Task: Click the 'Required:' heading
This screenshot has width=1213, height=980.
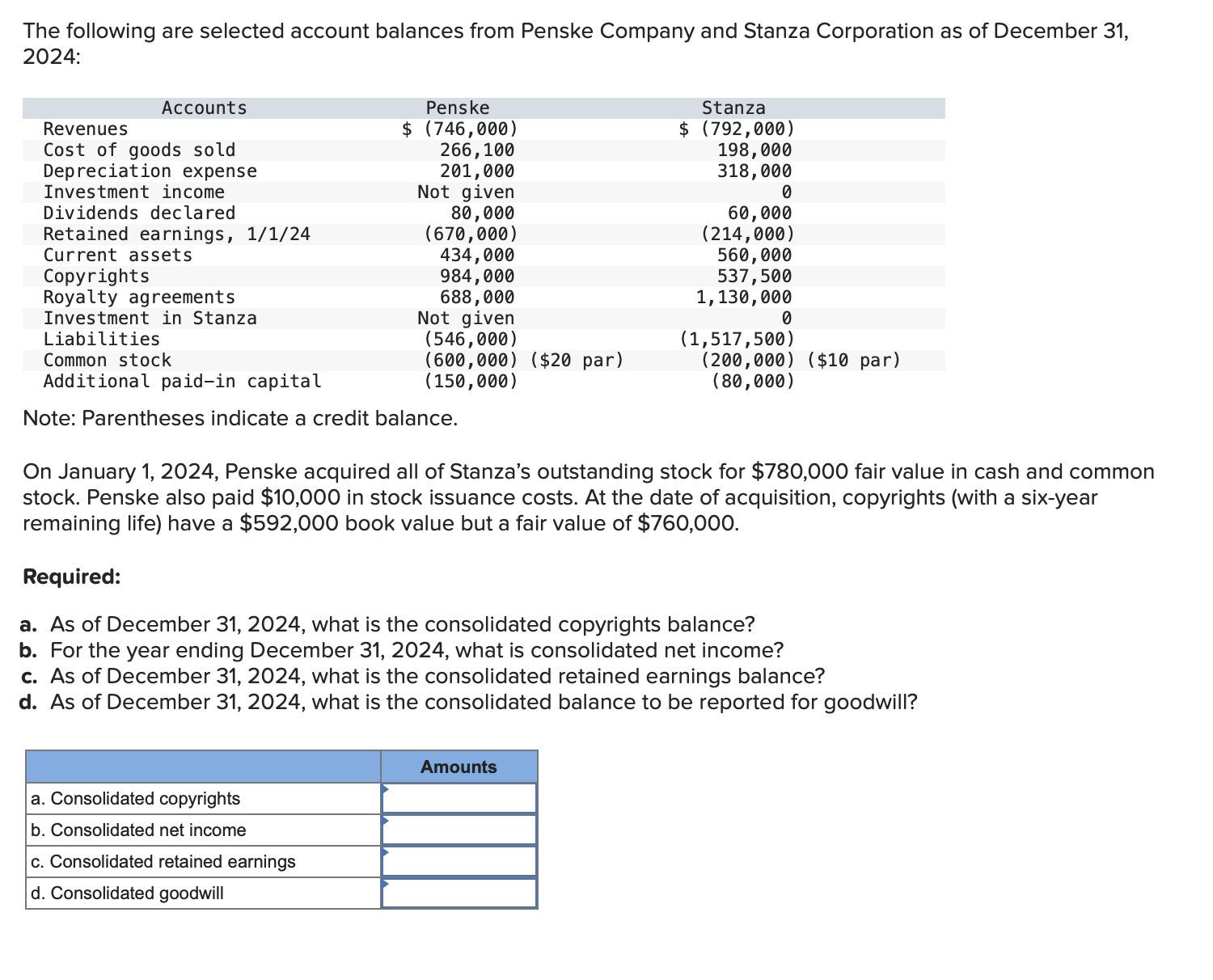Action: (x=72, y=577)
